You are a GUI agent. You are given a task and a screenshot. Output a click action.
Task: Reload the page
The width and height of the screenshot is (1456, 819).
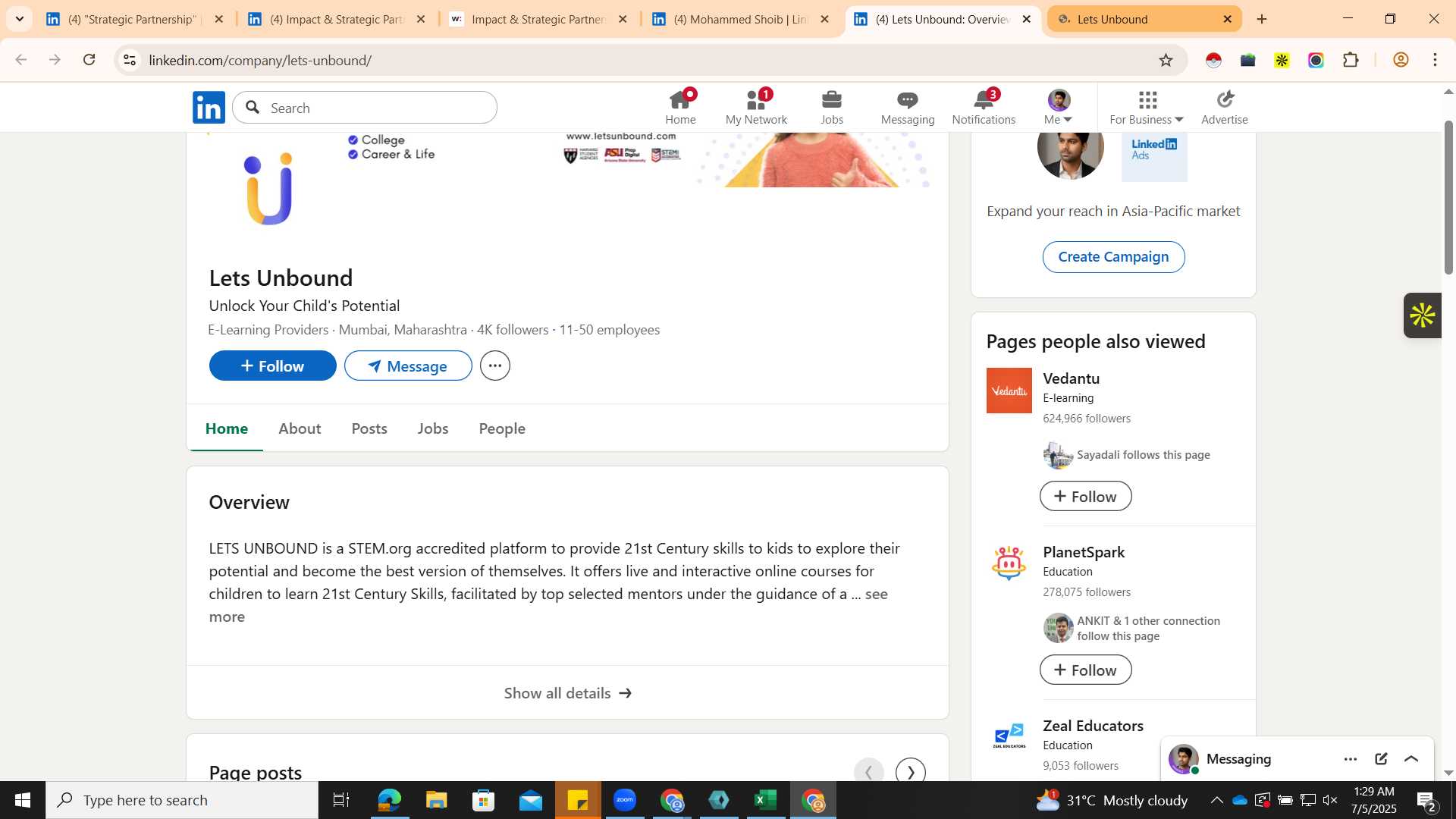click(x=89, y=60)
